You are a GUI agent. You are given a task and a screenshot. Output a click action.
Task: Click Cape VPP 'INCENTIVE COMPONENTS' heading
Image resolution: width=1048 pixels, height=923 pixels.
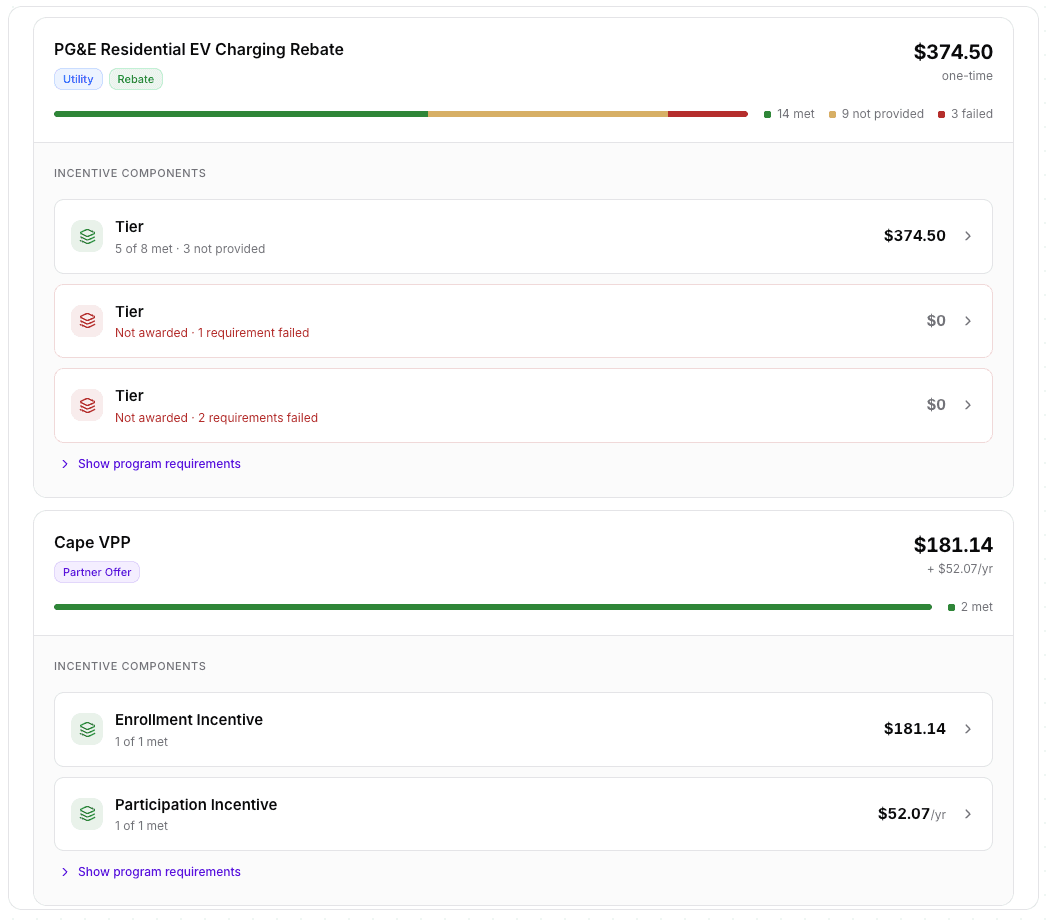pyautogui.click(x=130, y=666)
